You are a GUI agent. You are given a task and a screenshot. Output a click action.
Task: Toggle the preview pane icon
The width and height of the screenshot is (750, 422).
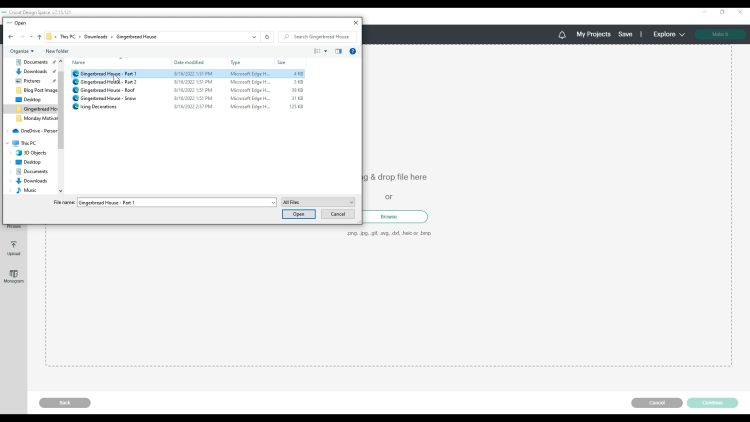339,51
